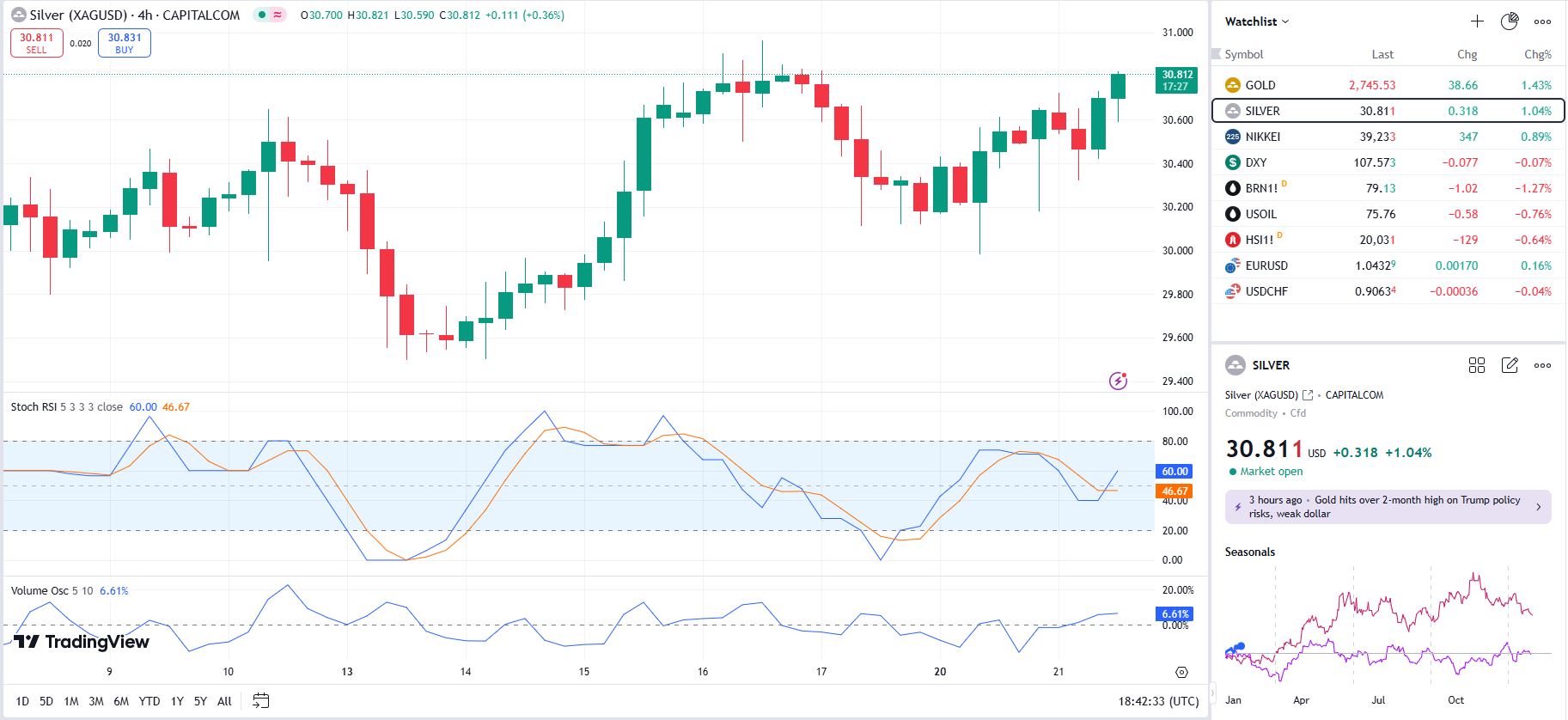Open the Go to date calendar icon
Viewport: 1568px width, 720px height.
coord(260,701)
